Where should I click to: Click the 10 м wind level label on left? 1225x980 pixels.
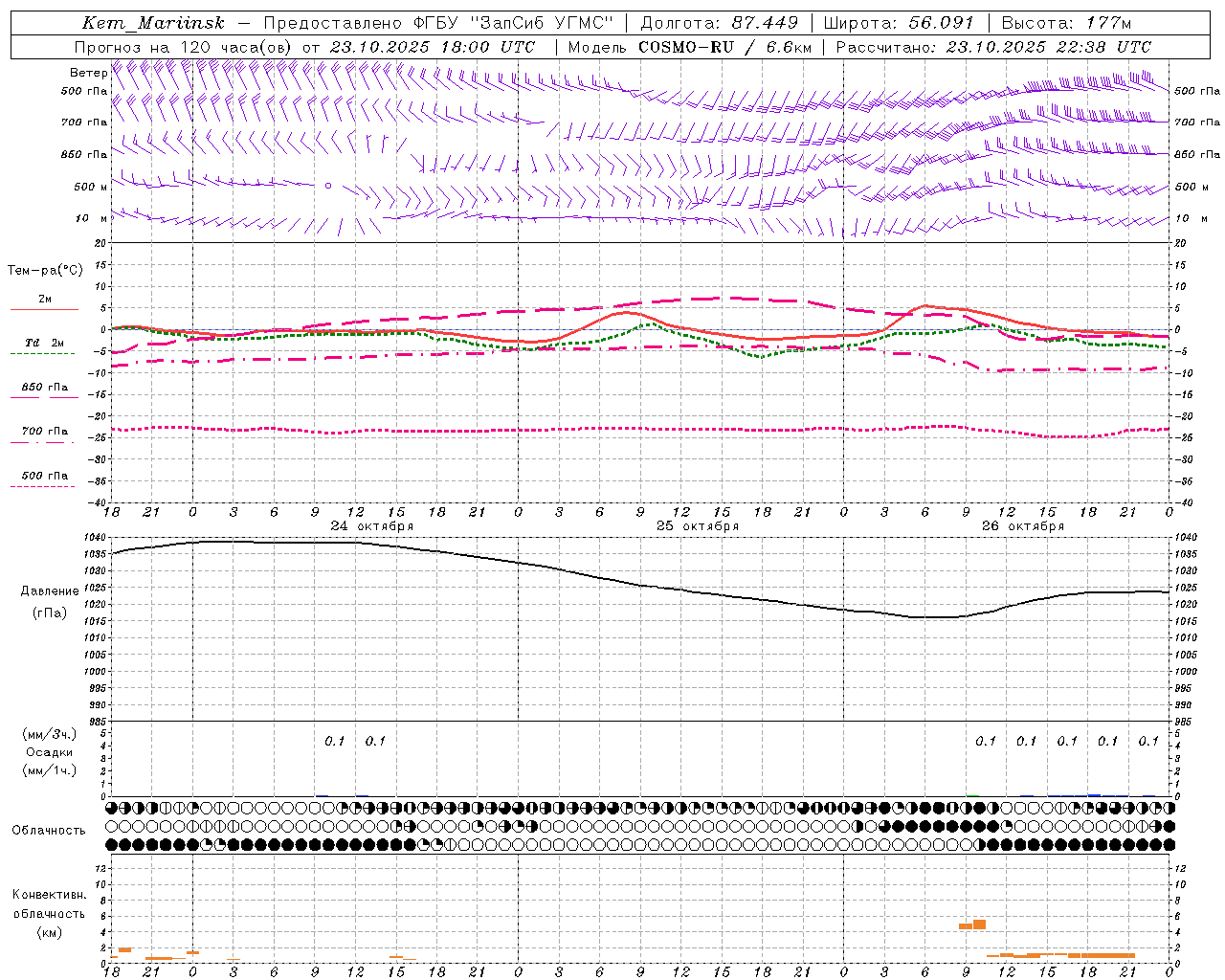point(91,218)
